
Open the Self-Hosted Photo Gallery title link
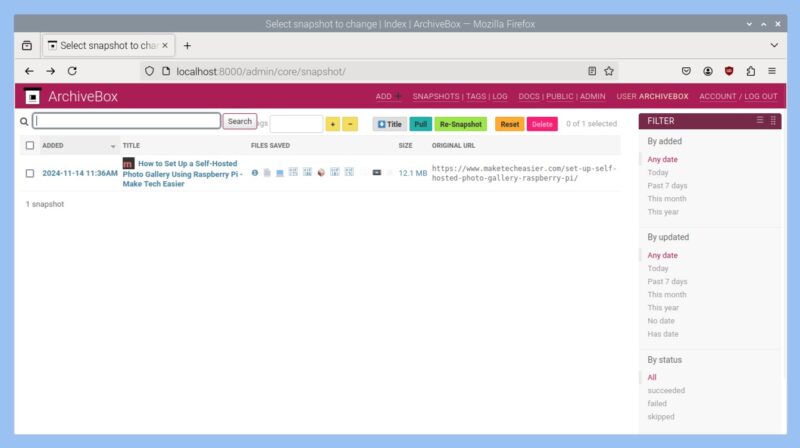click(x=182, y=173)
